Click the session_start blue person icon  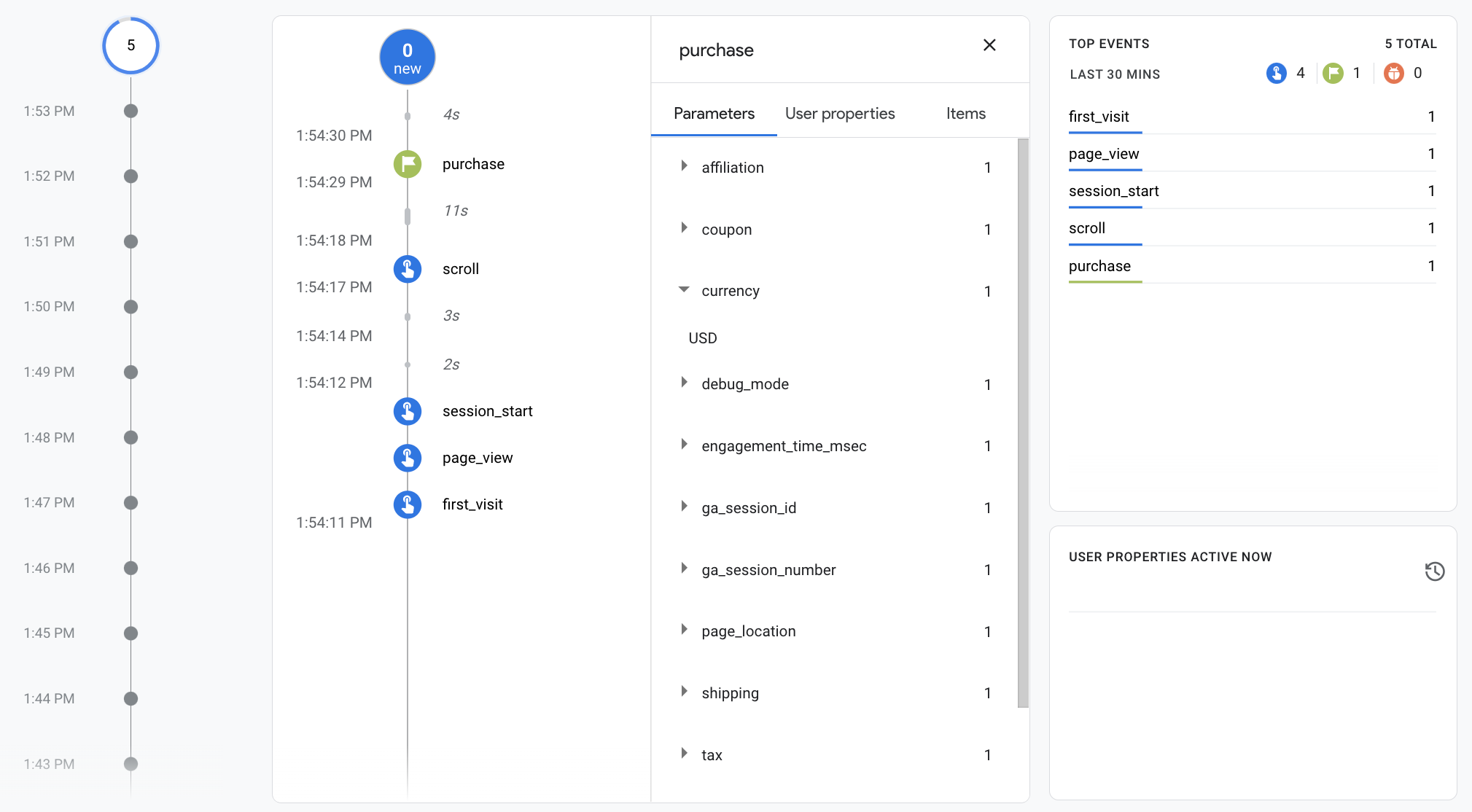coord(409,409)
